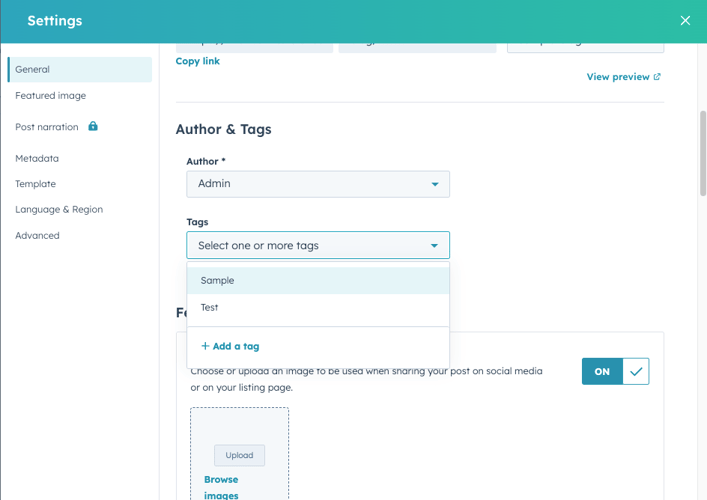Switch to the Metadata section
Image resolution: width=707 pixels, height=500 pixels.
click(x=37, y=159)
